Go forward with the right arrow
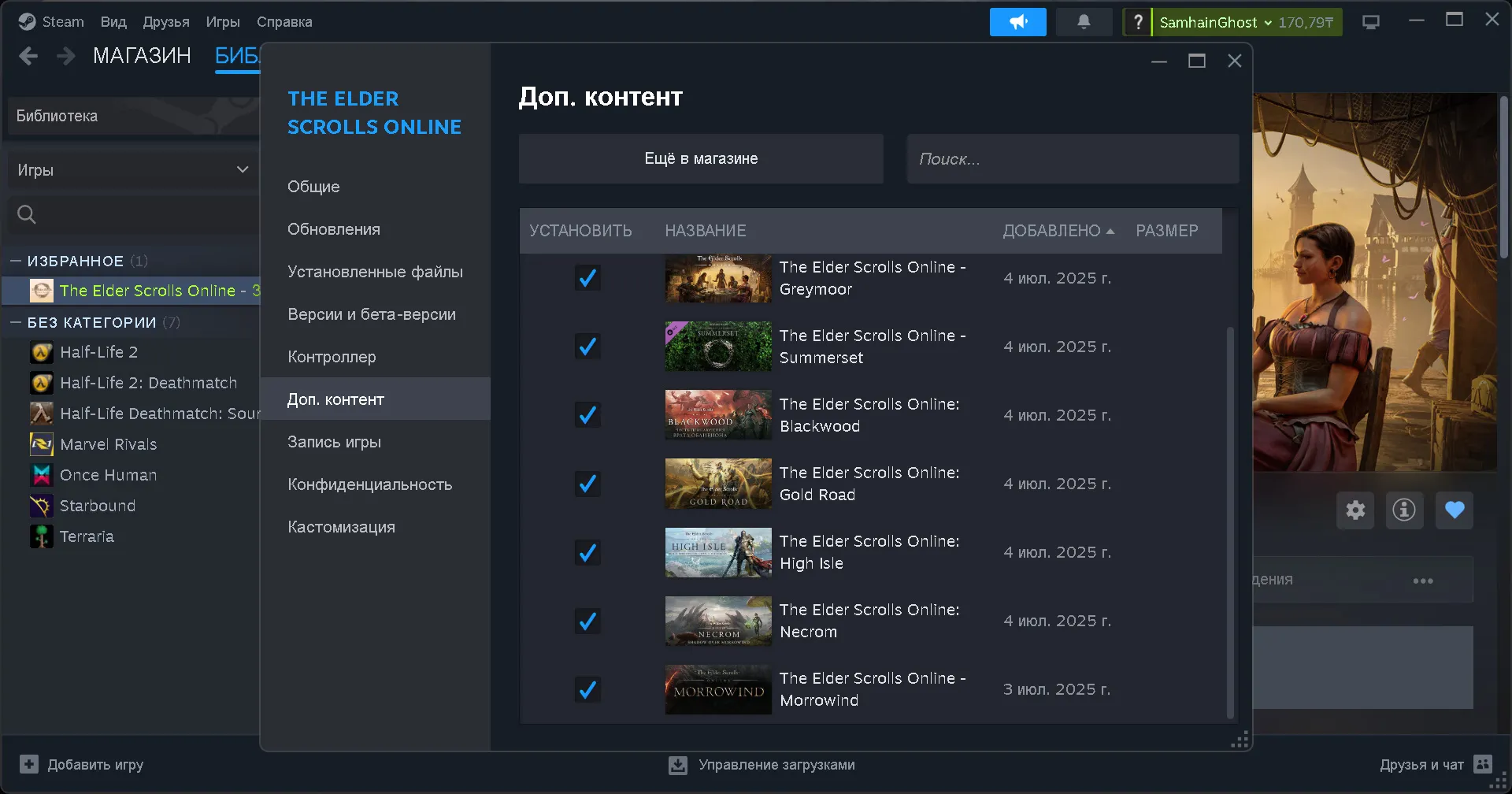The height and width of the screenshot is (794, 1512). [66, 56]
